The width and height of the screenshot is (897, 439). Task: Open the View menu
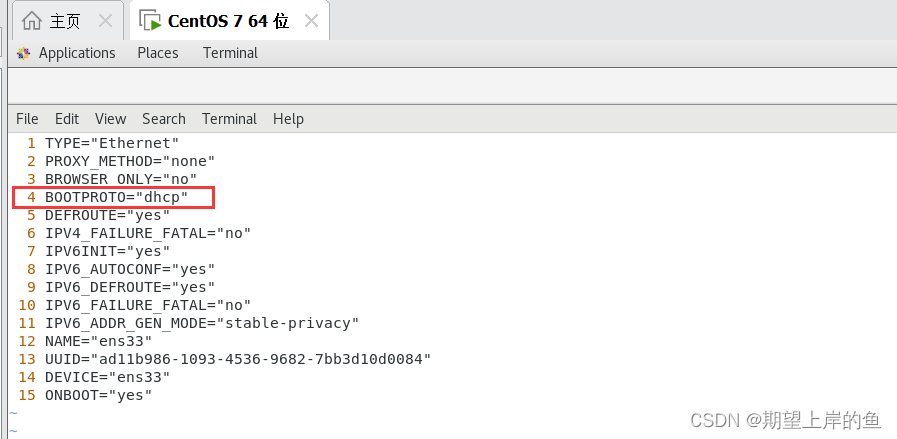pos(110,119)
